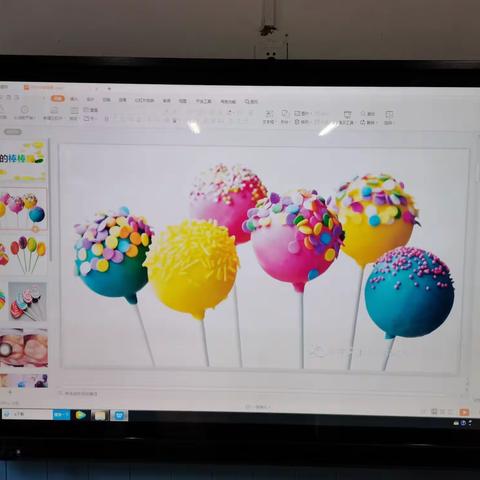Click the find magnifier icon in the ribbon
This screenshot has height=480, width=480.
click(363, 114)
